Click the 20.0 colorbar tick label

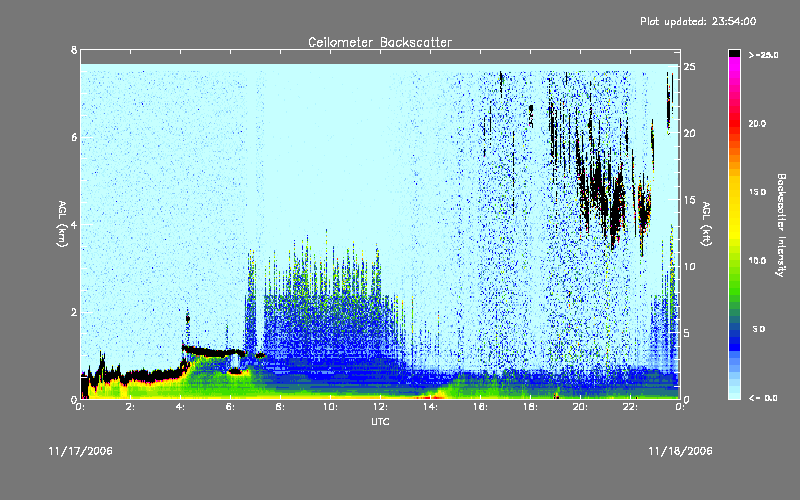click(757, 123)
